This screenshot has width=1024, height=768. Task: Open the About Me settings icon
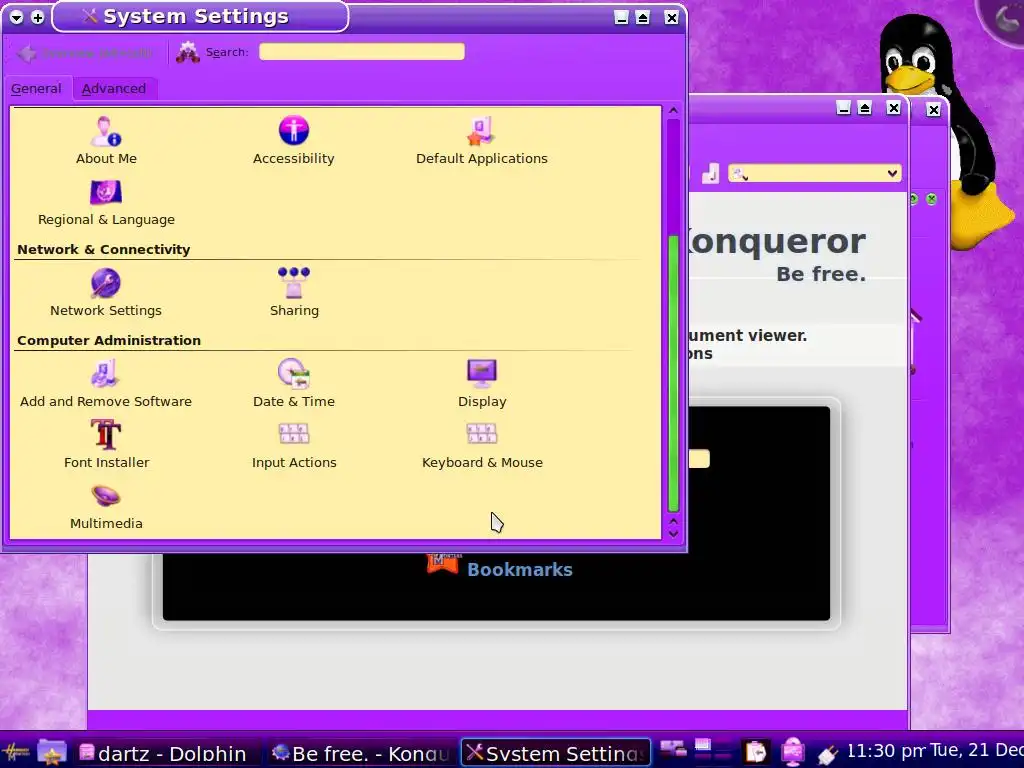pos(106,132)
